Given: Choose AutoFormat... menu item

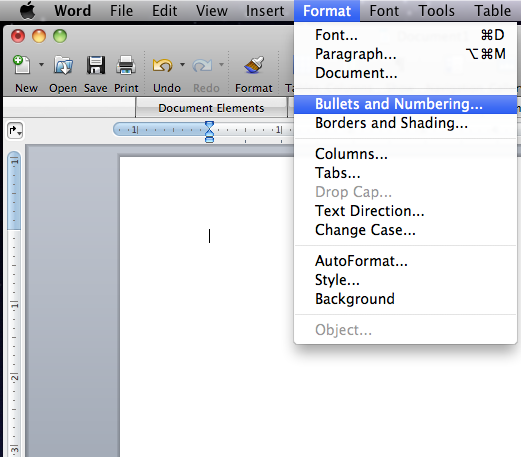Looking at the screenshot, I should (405, 261).
